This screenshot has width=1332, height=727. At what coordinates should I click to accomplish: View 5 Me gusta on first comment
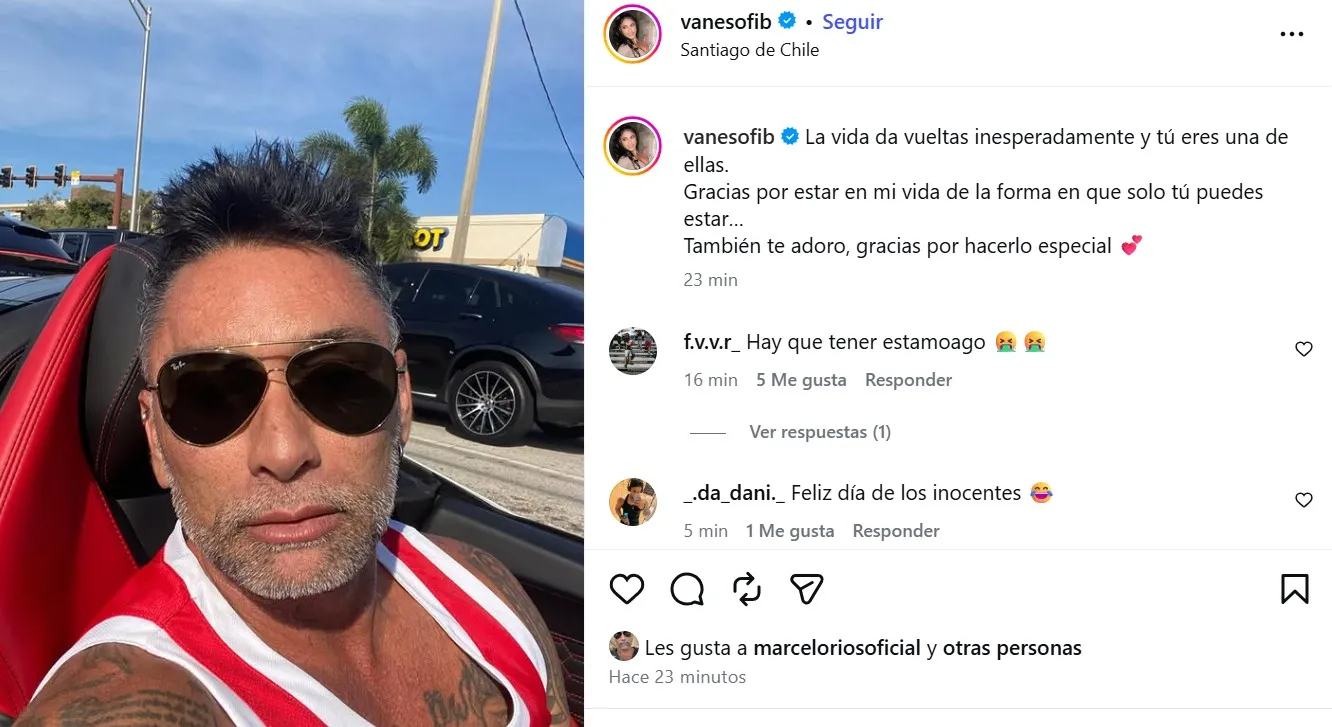click(x=801, y=380)
